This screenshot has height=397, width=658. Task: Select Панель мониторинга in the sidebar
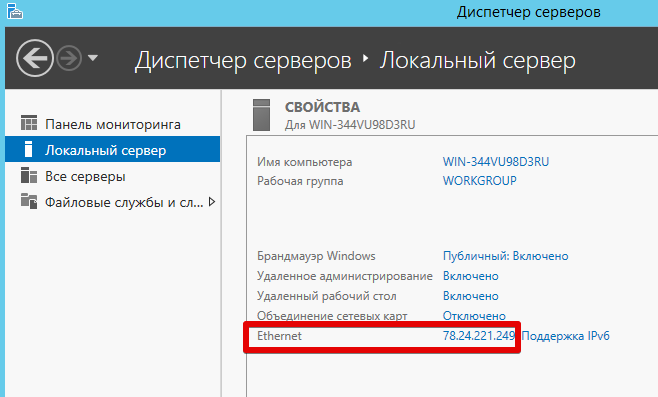113,124
